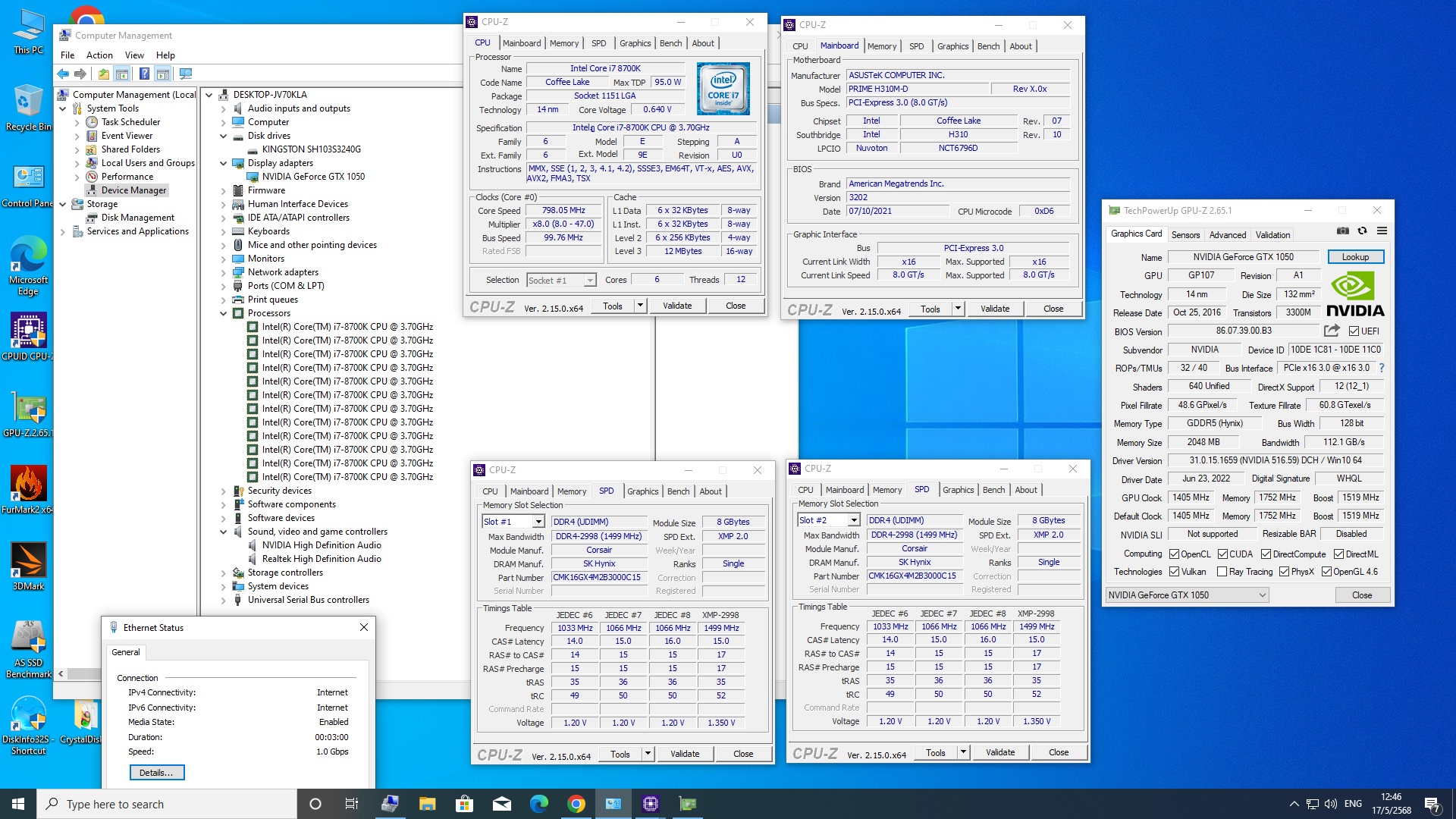Toggle the OpenCL checkbox in GPU-Z
Viewport: 1456px width, 819px height.
pyautogui.click(x=1174, y=554)
